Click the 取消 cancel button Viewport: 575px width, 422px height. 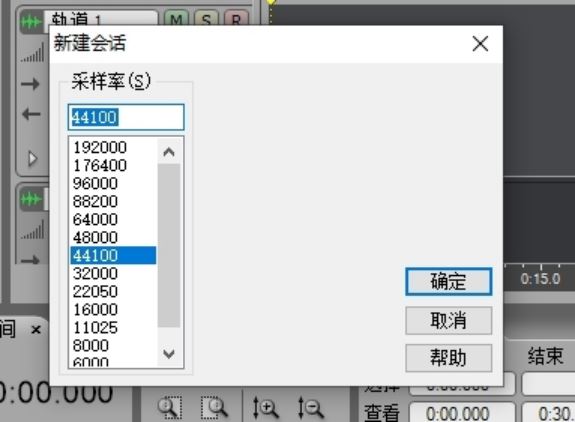(x=448, y=321)
